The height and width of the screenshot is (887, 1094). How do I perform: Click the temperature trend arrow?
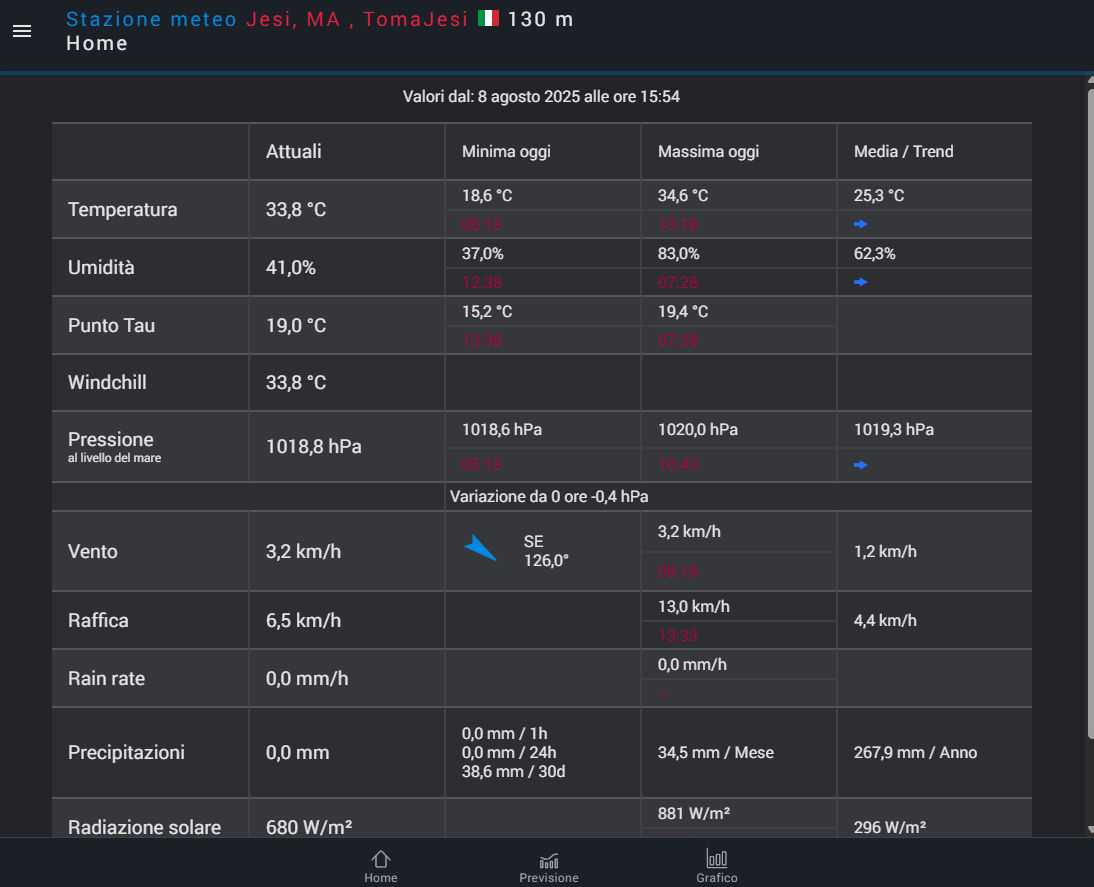860,224
